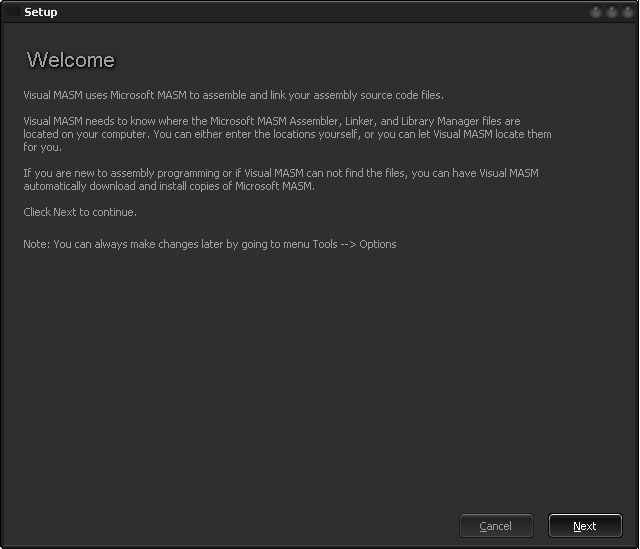Click the Next button to continue setup
640x549 pixels.
pyautogui.click(x=585, y=526)
